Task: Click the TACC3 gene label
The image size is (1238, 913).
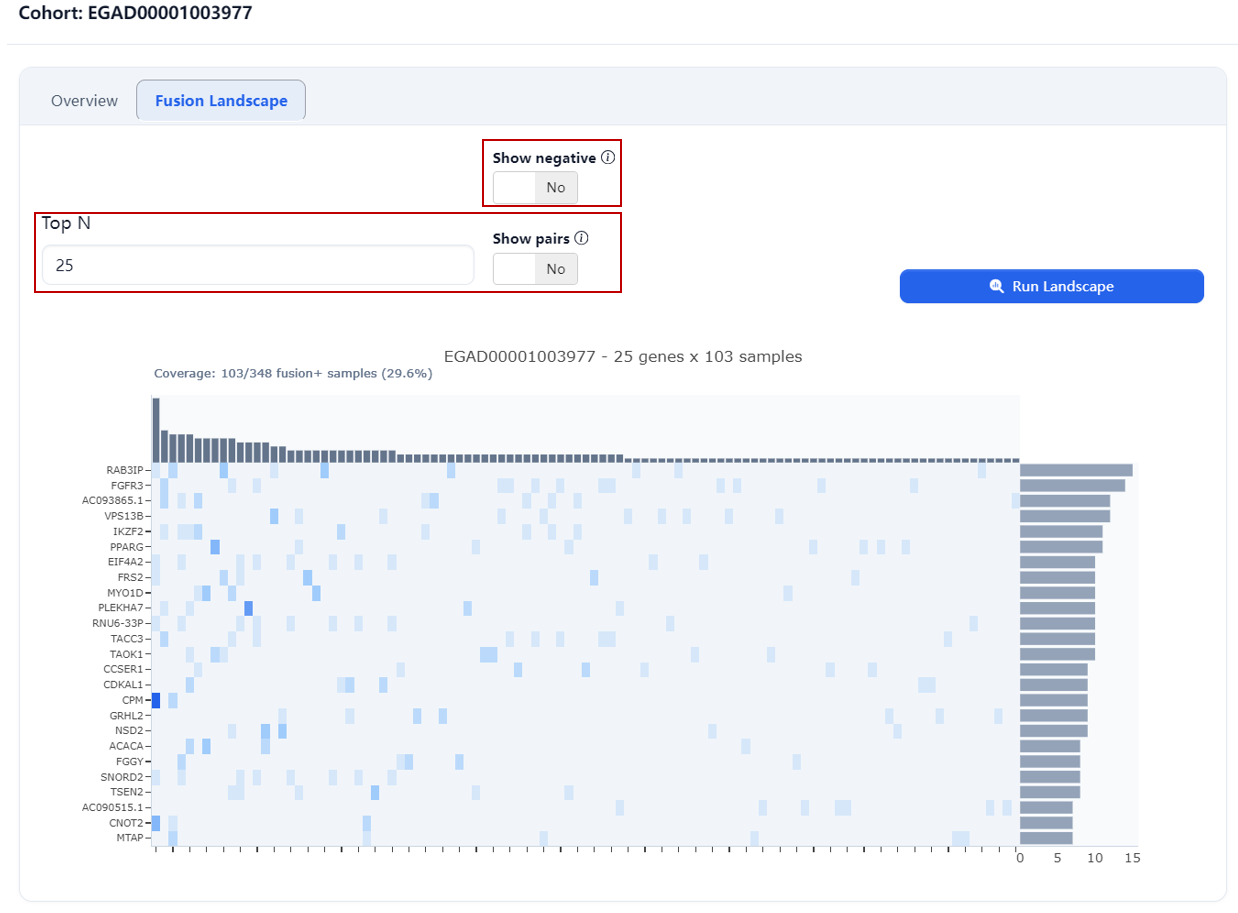Action: coord(128,638)
